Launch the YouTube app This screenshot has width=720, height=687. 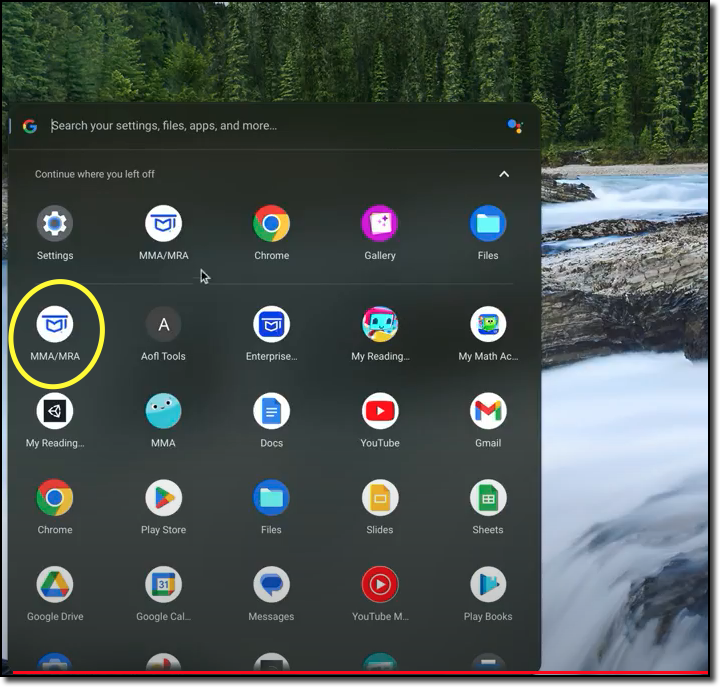(380, 411)
